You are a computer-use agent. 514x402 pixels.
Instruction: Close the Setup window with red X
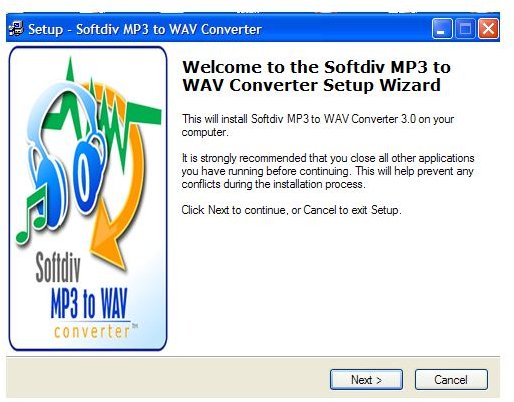488,29
